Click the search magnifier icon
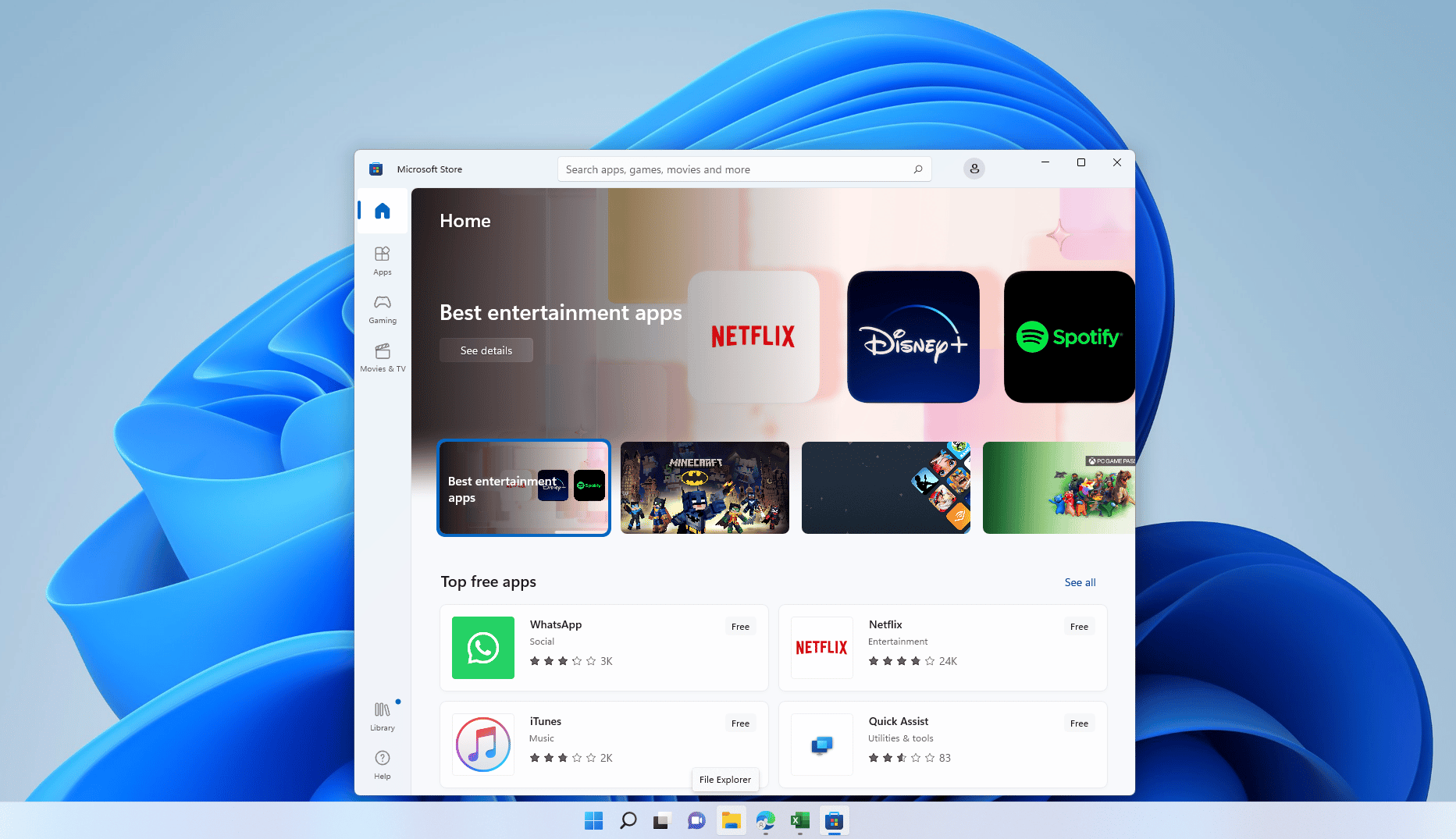 coord(918,169)
